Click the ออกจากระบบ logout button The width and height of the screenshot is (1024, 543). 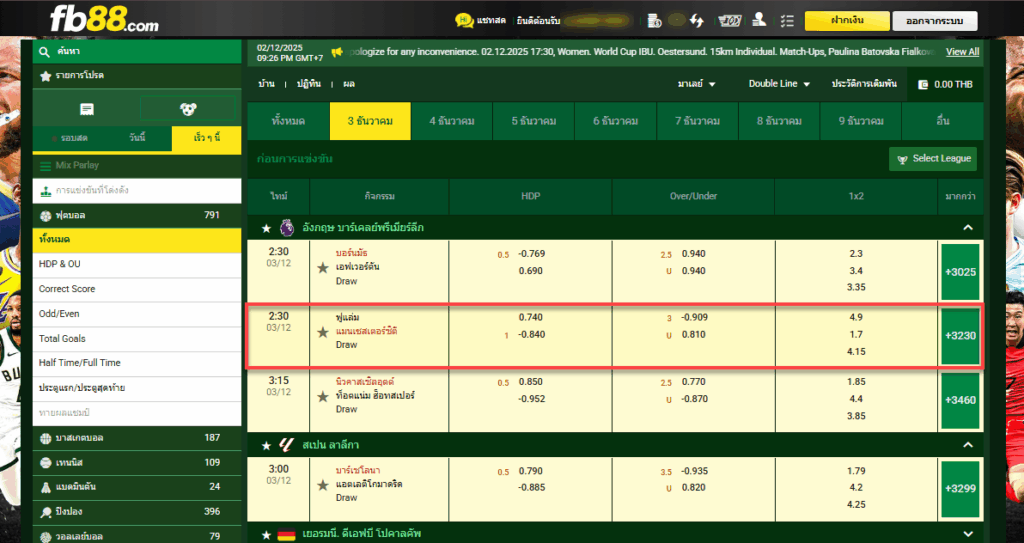pos(935,21)
